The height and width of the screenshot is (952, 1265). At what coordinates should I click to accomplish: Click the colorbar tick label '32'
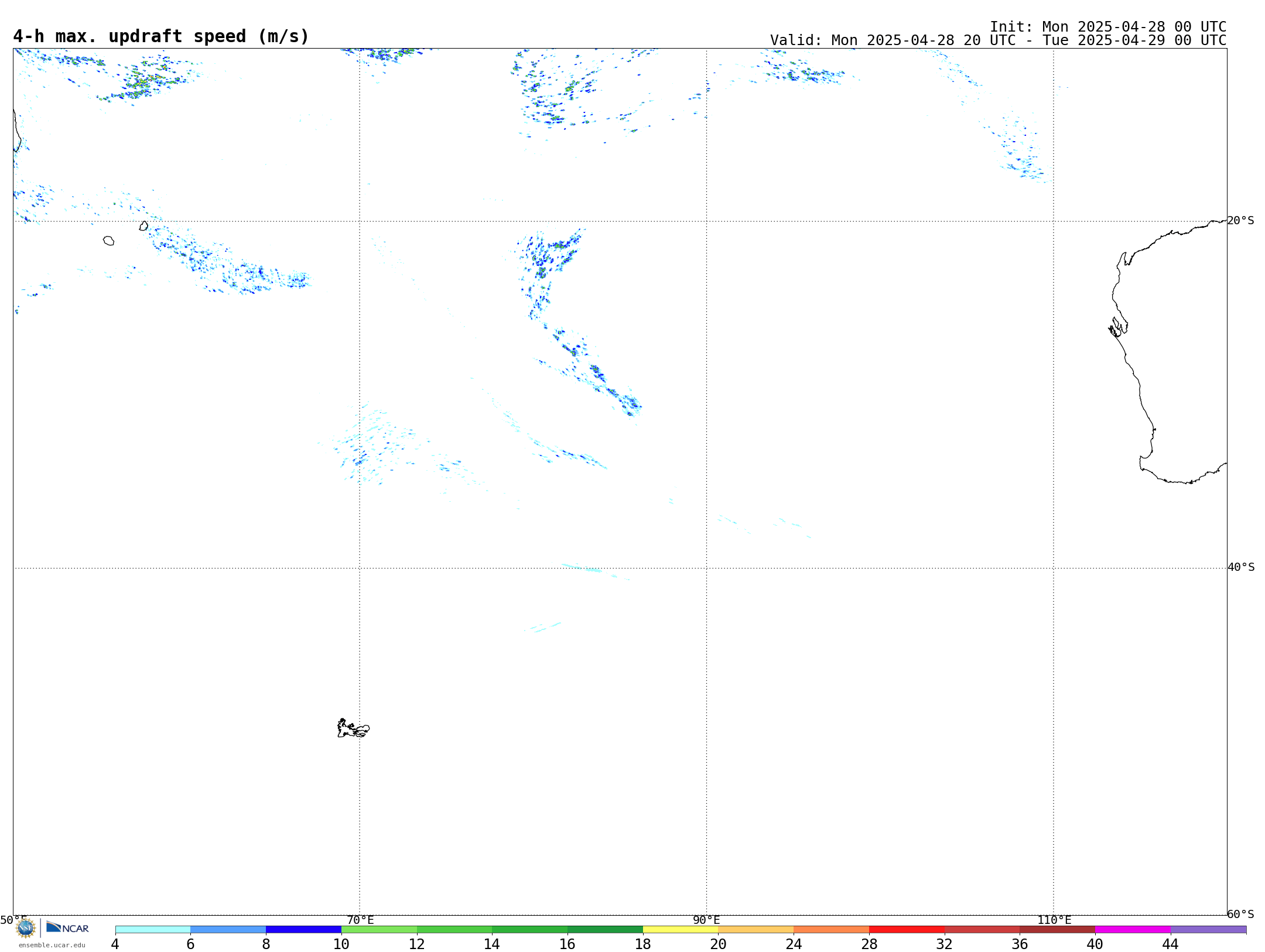point(945,944)
